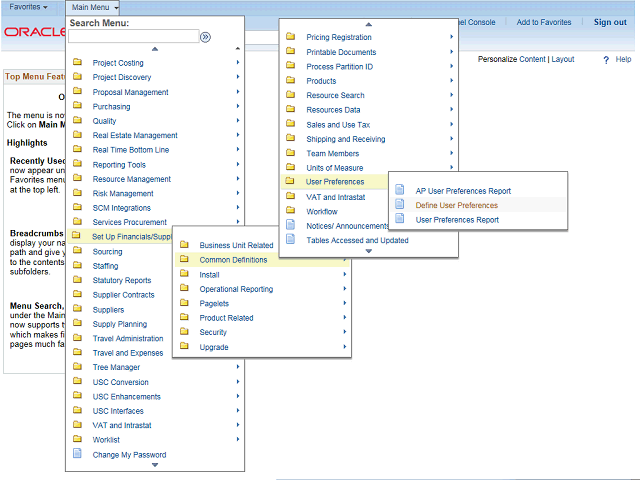Open User Preferences folder in submenu
640x480 pixels.
click(335, 182)
